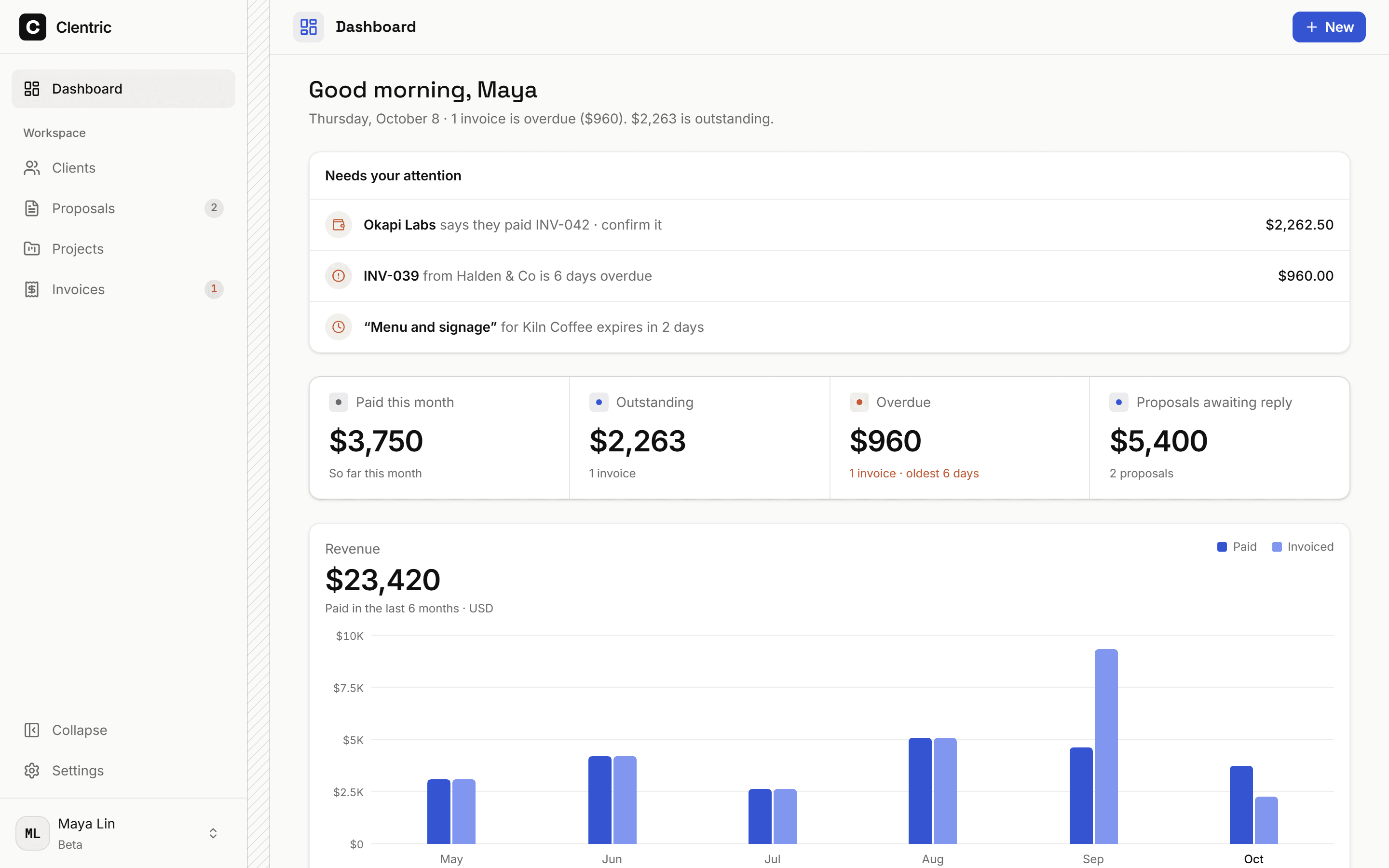Click the clock icon beside Menu and signage
Viewport: 1389px width, 868px height.
pyautogui.click(x=339, y=326)
